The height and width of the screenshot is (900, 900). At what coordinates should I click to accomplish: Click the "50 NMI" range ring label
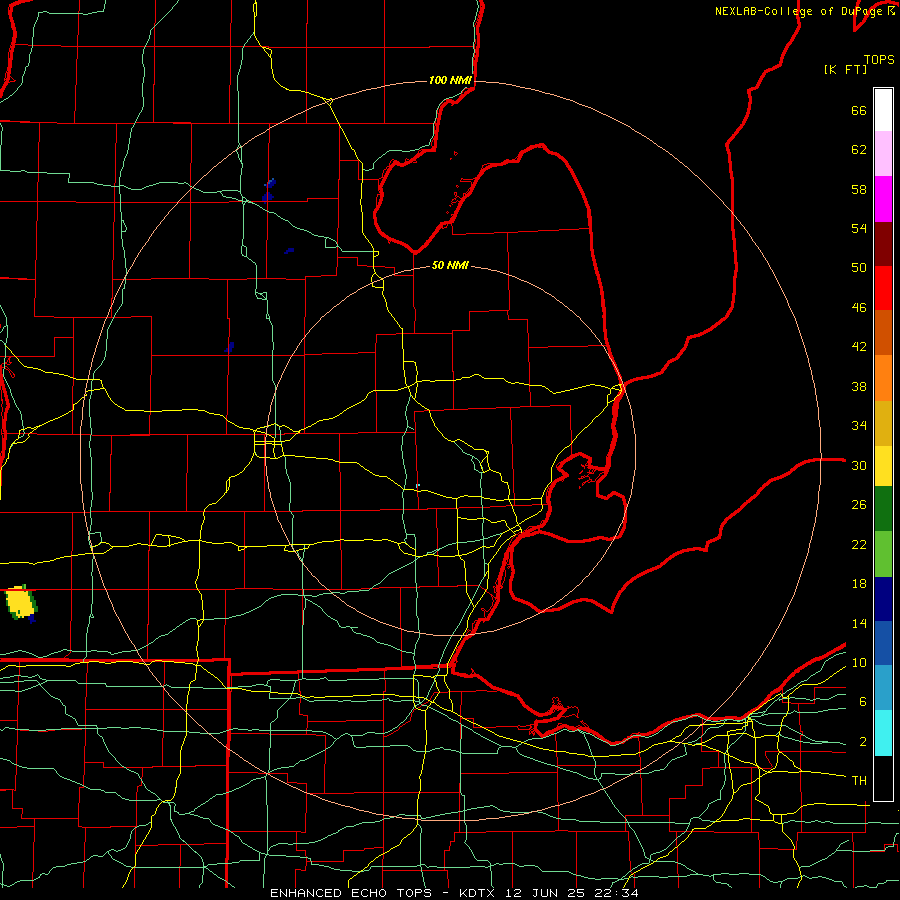click(450, 265)
